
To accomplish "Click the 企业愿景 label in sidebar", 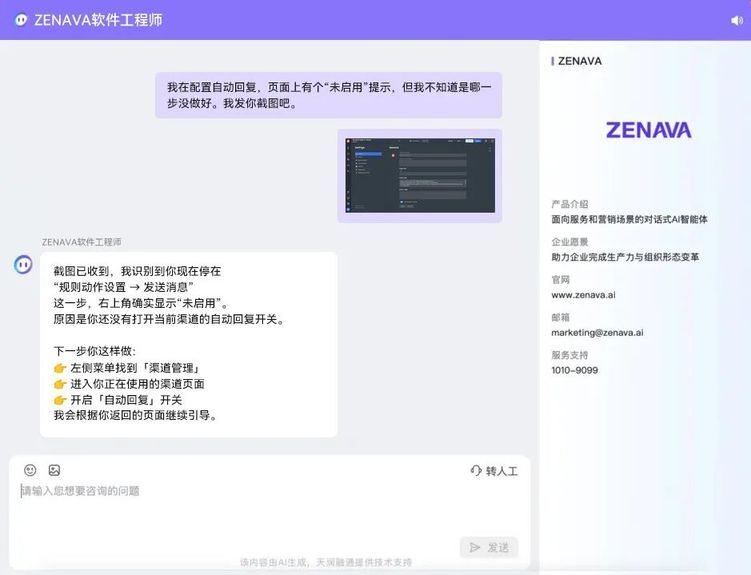I will 569,242.
